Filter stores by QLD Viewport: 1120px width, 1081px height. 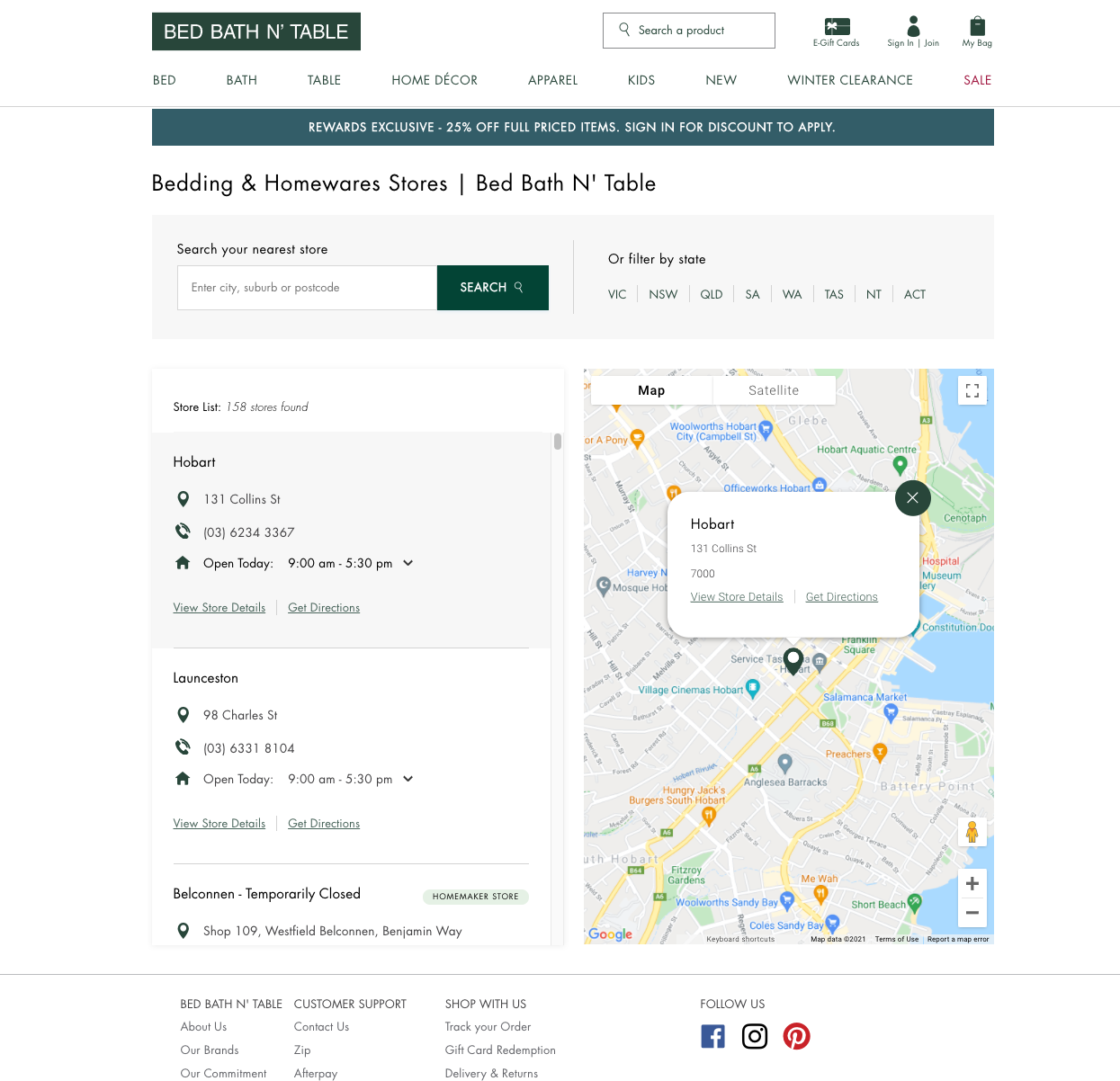tap(712, 294)
